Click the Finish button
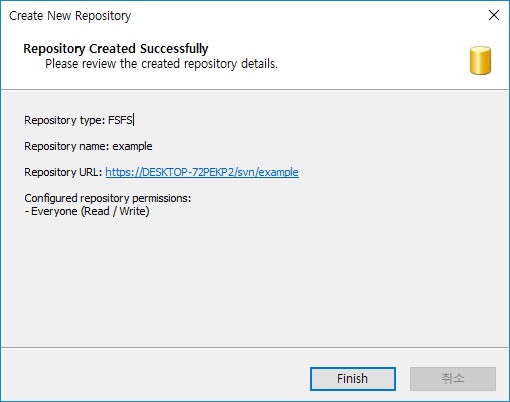The width and height of the screenshot is (510, 402). (x=353, y=379)
